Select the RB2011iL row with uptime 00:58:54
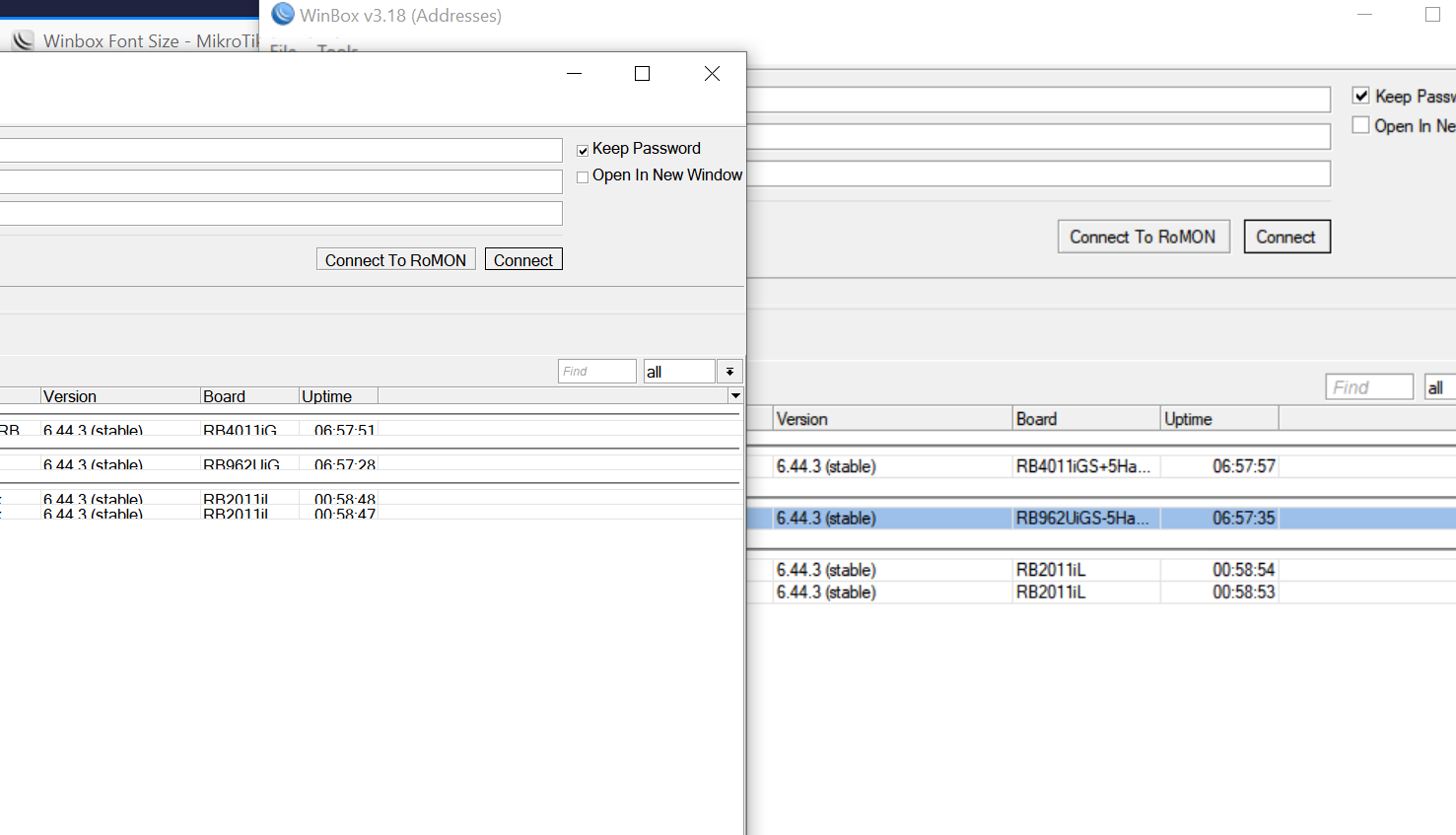This screenshot has width=1456, height=835. (x=1101, y=570)
